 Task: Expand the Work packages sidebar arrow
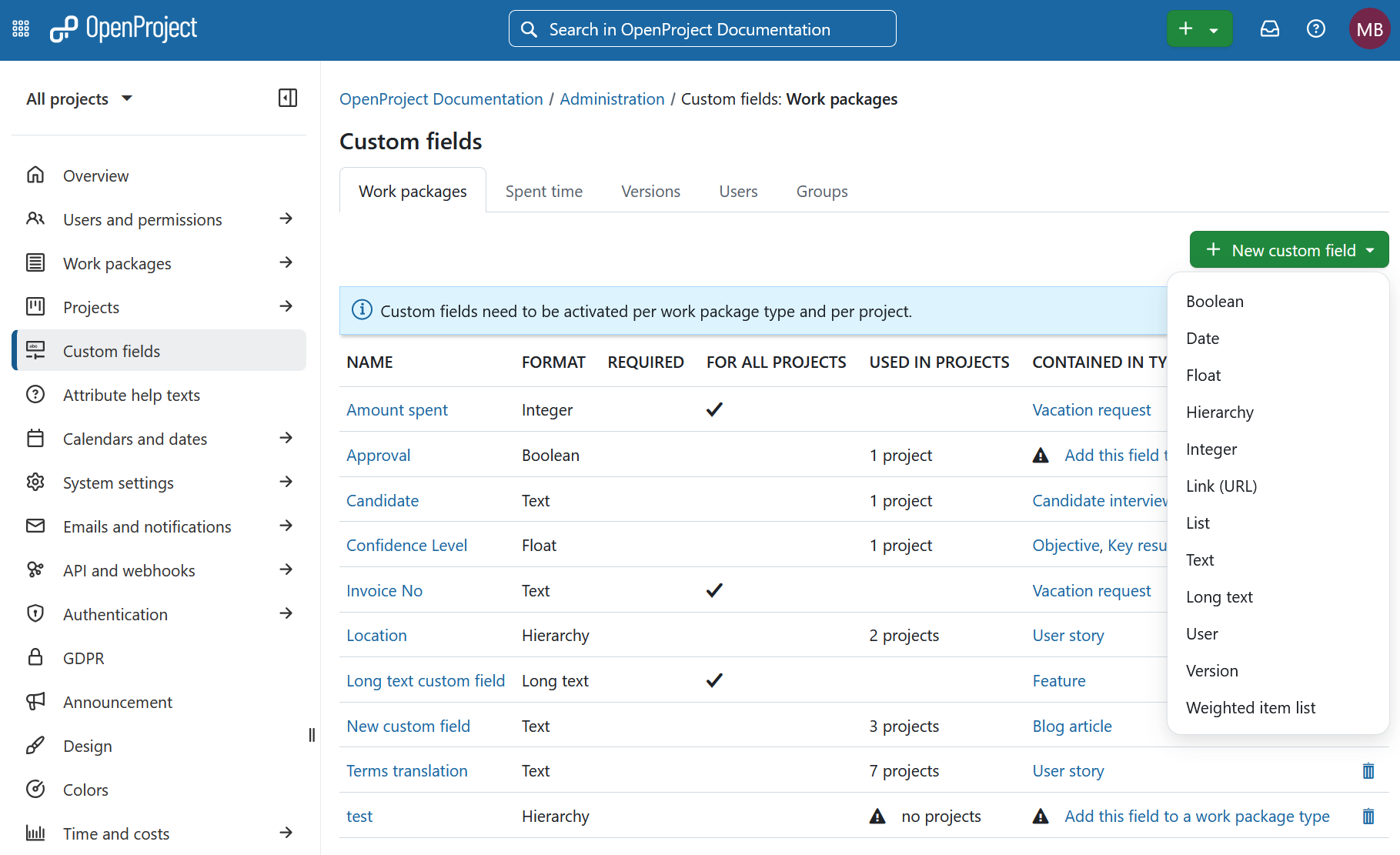tap(286, 262)
